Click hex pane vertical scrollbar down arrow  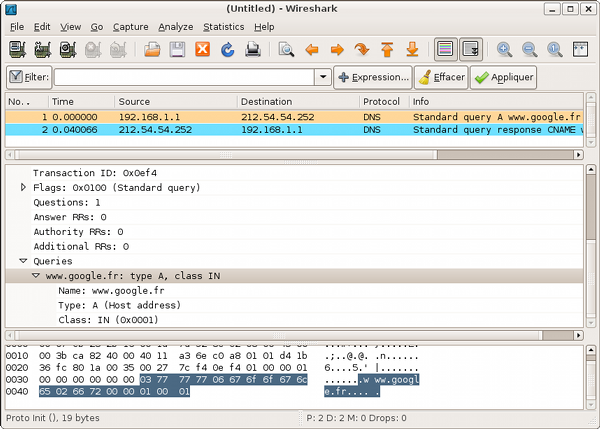pos(590,405)
